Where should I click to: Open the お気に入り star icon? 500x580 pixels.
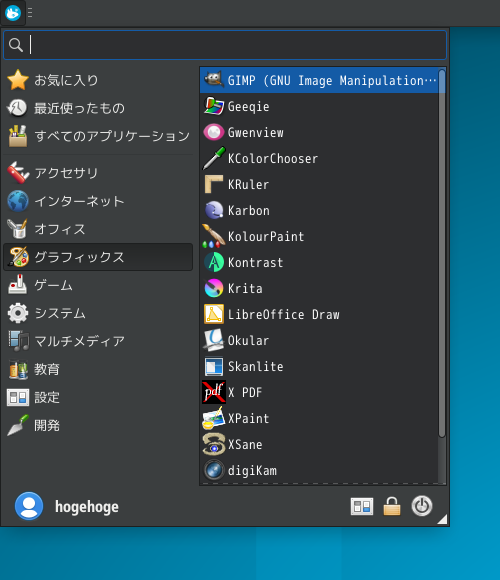point(18,80)
